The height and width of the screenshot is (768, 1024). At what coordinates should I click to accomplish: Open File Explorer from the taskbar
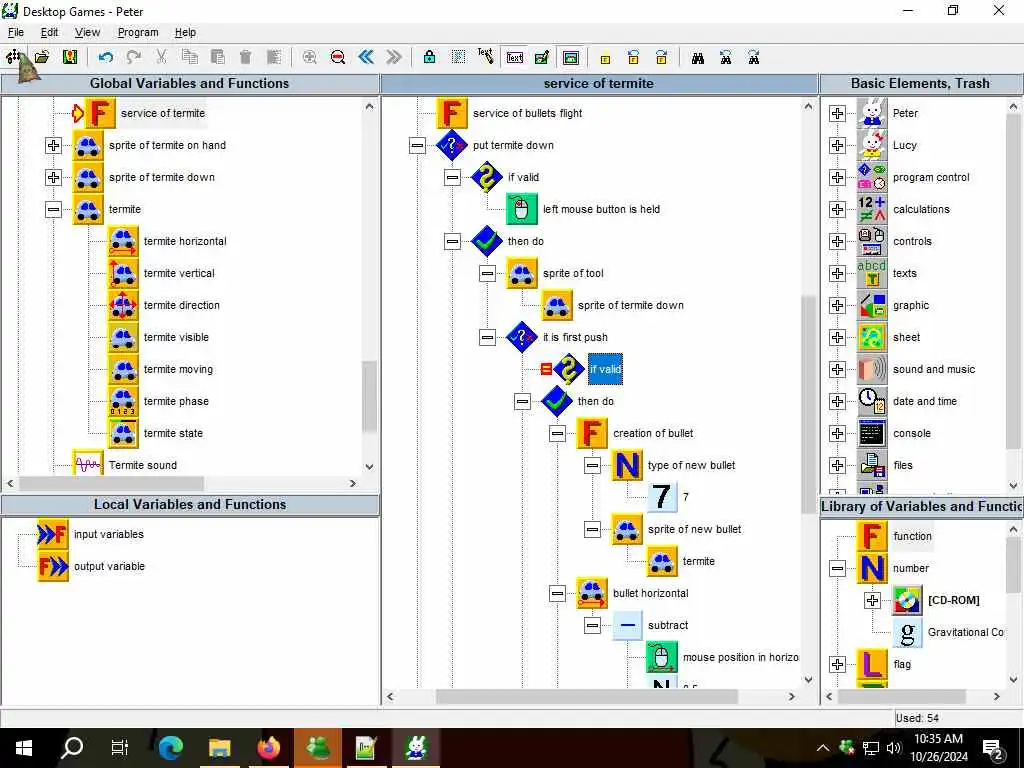(220, 747)
